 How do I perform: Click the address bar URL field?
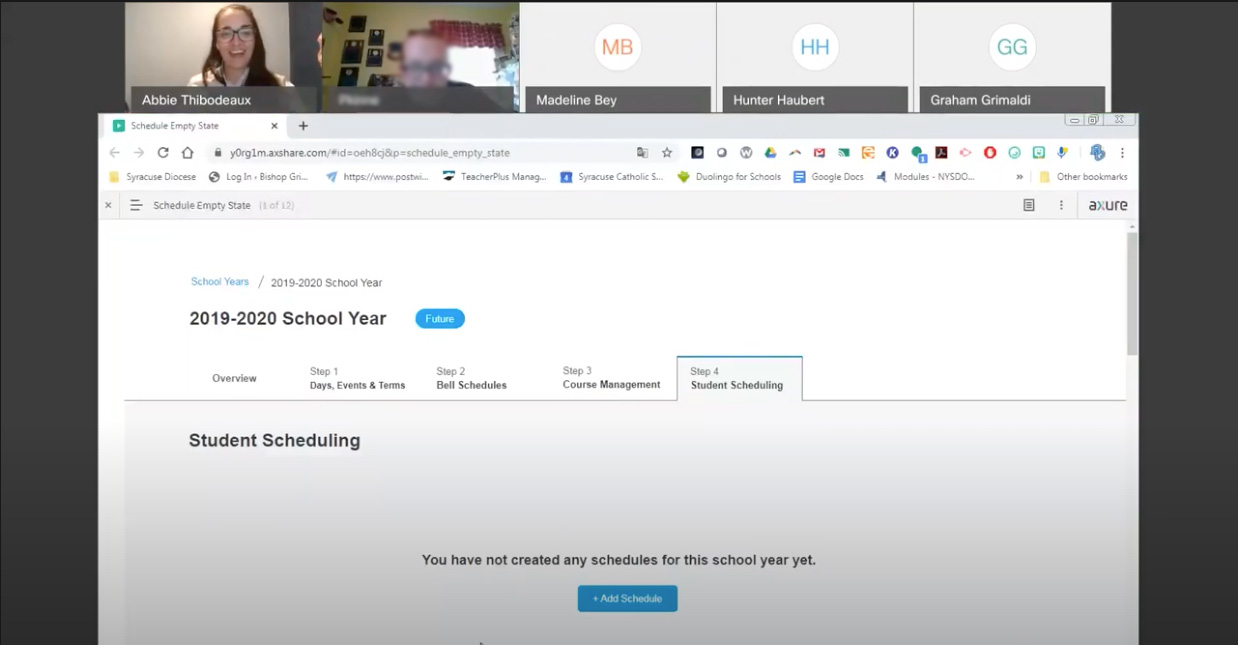(420, 153)
